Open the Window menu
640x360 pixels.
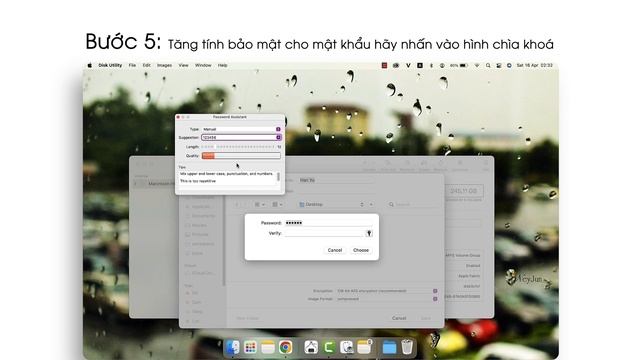pyautogui.click(x=203, y=65)
